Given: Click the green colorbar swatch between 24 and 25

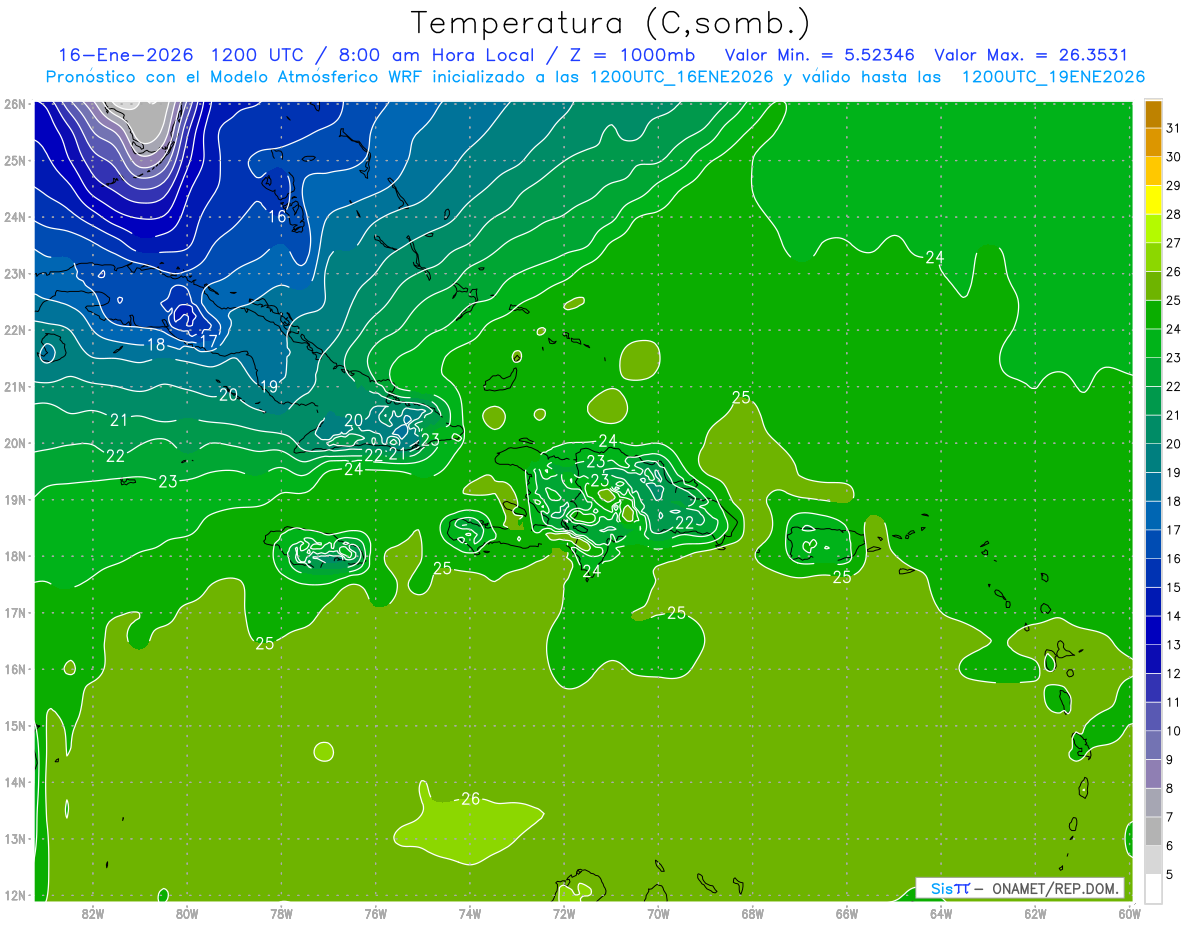Looking at the screenshot, I should click(1153, 315).
